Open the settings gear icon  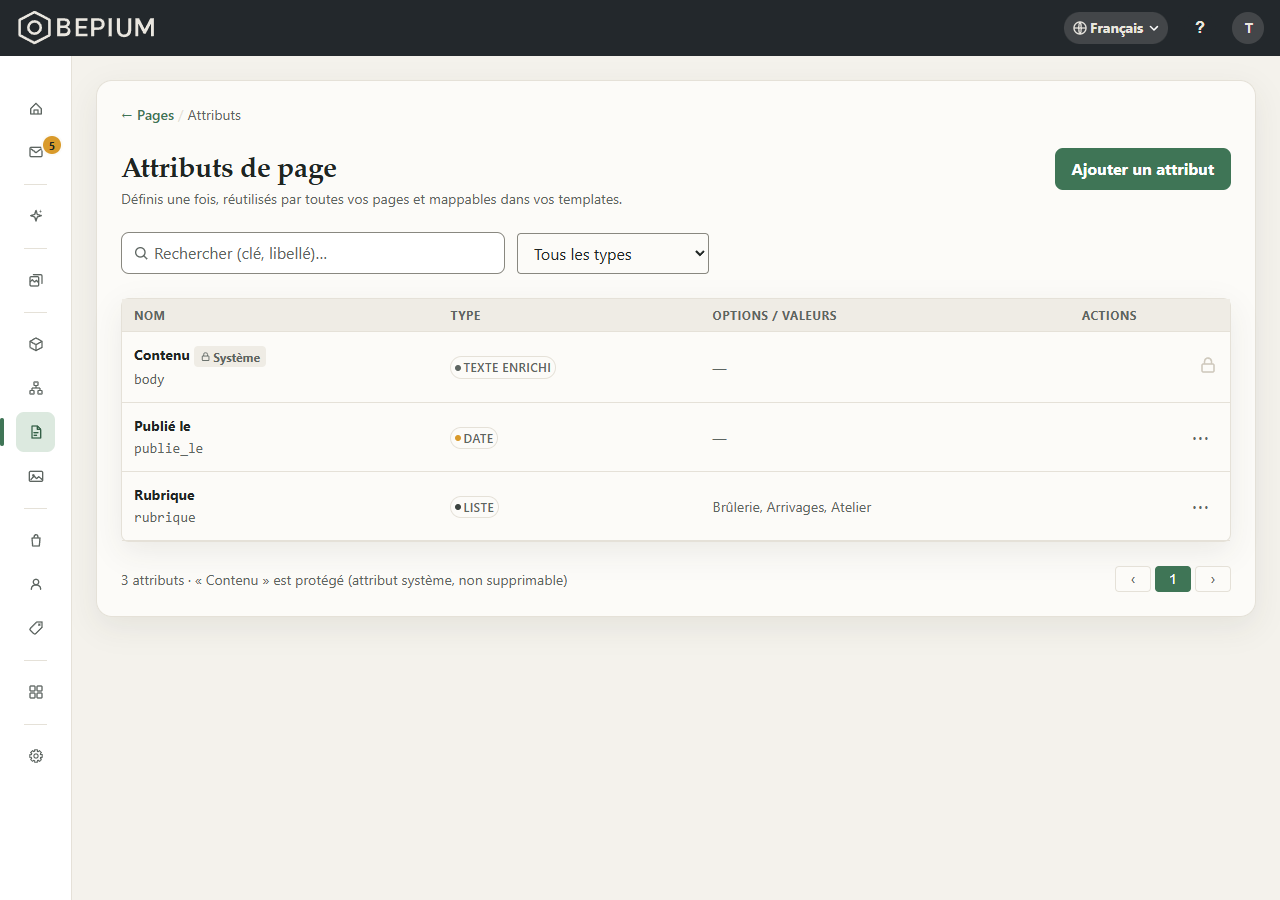[x=36, y=756]
